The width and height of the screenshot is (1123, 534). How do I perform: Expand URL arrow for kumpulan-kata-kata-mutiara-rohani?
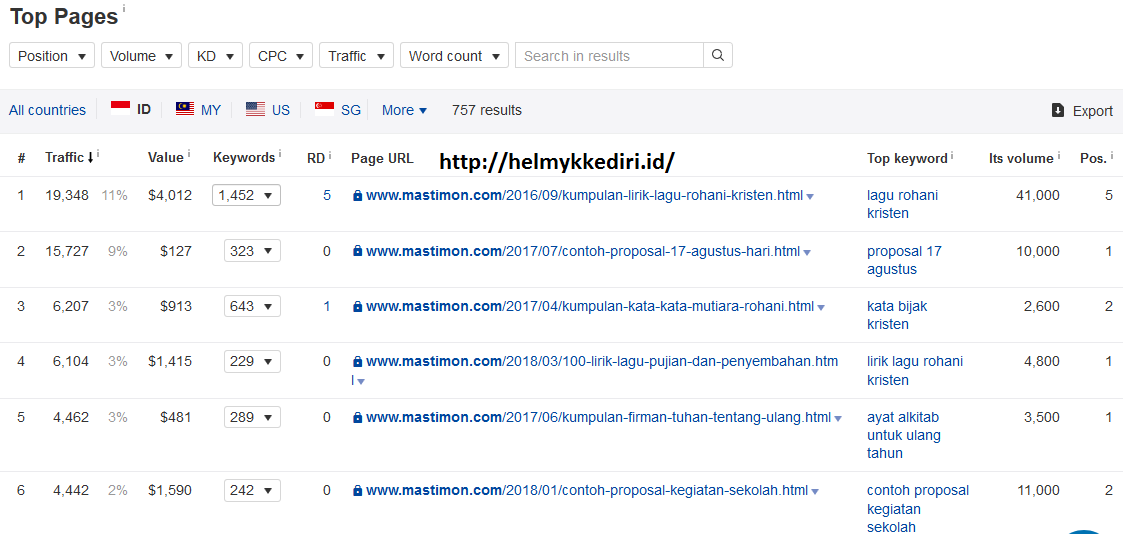click(821, 308)
